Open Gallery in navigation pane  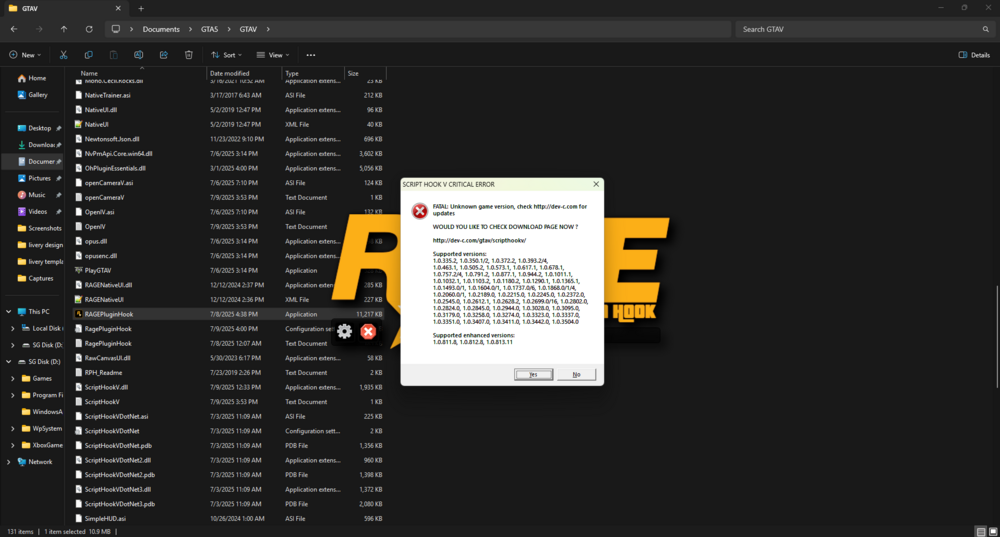[x=33, y=94]
